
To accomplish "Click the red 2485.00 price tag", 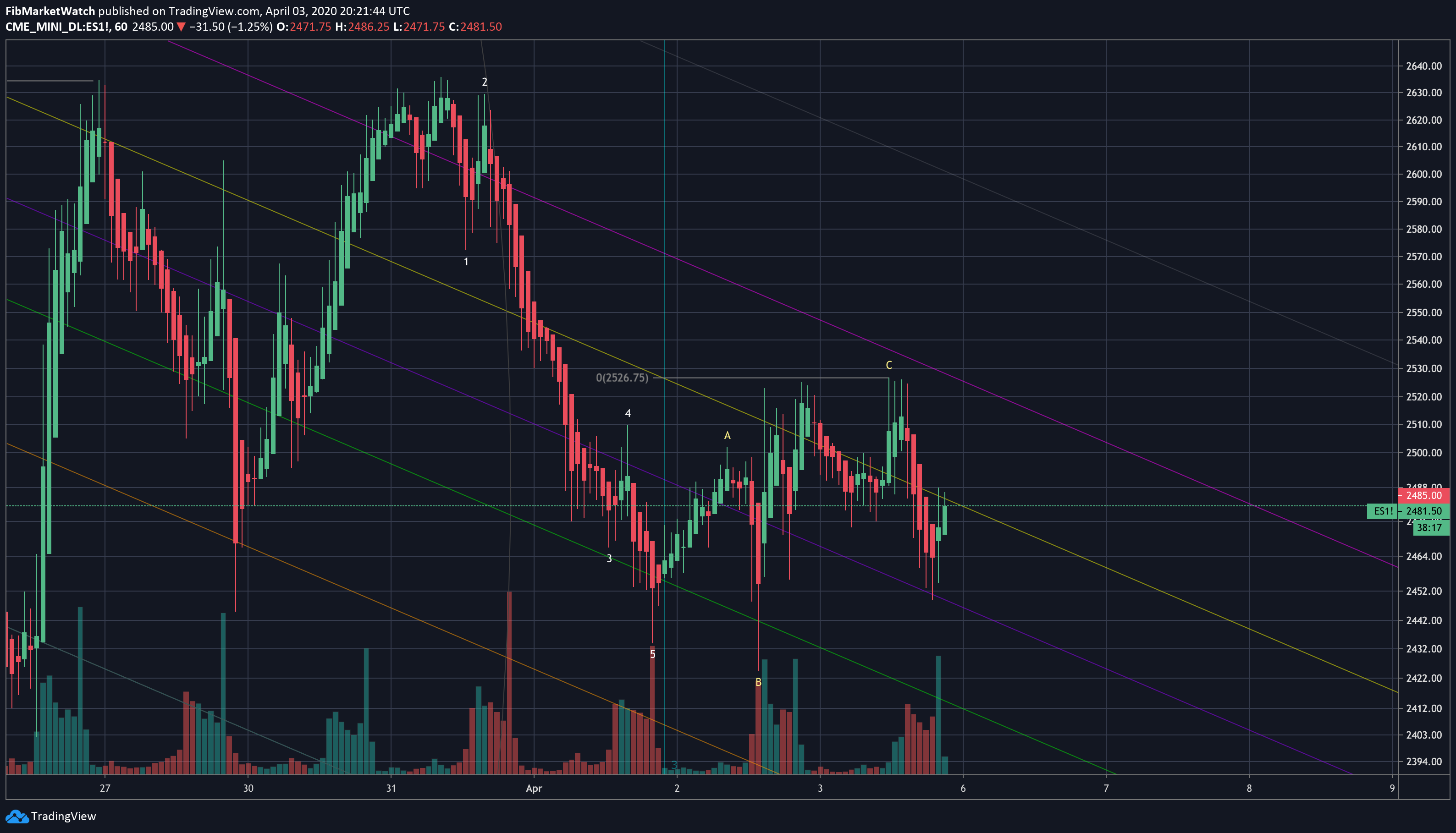I will (1424, 495).
